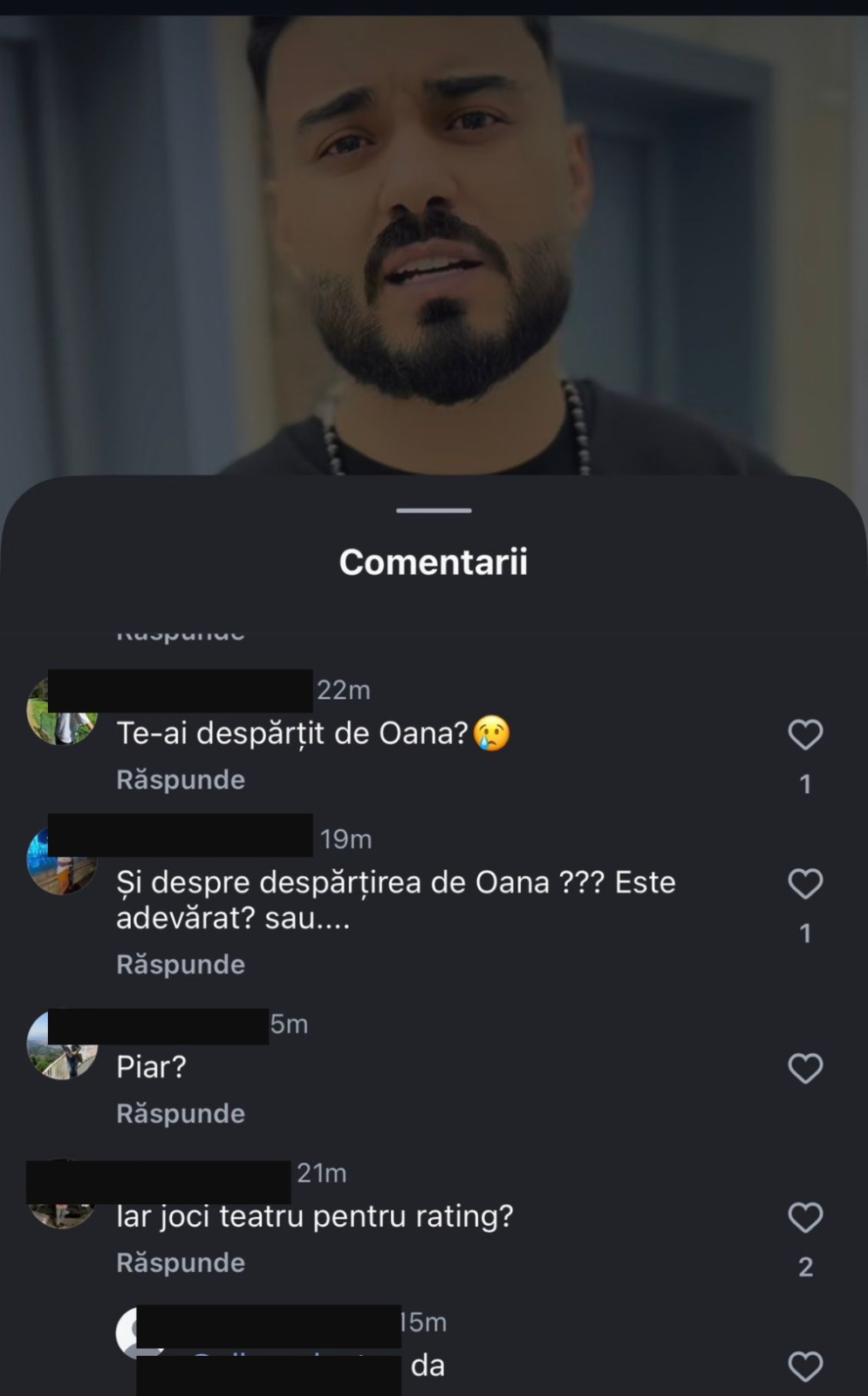Viewport: 868px width, 1396px height.
Task: Open like count under the 22m comment's heart
Action: click(805, 784)
